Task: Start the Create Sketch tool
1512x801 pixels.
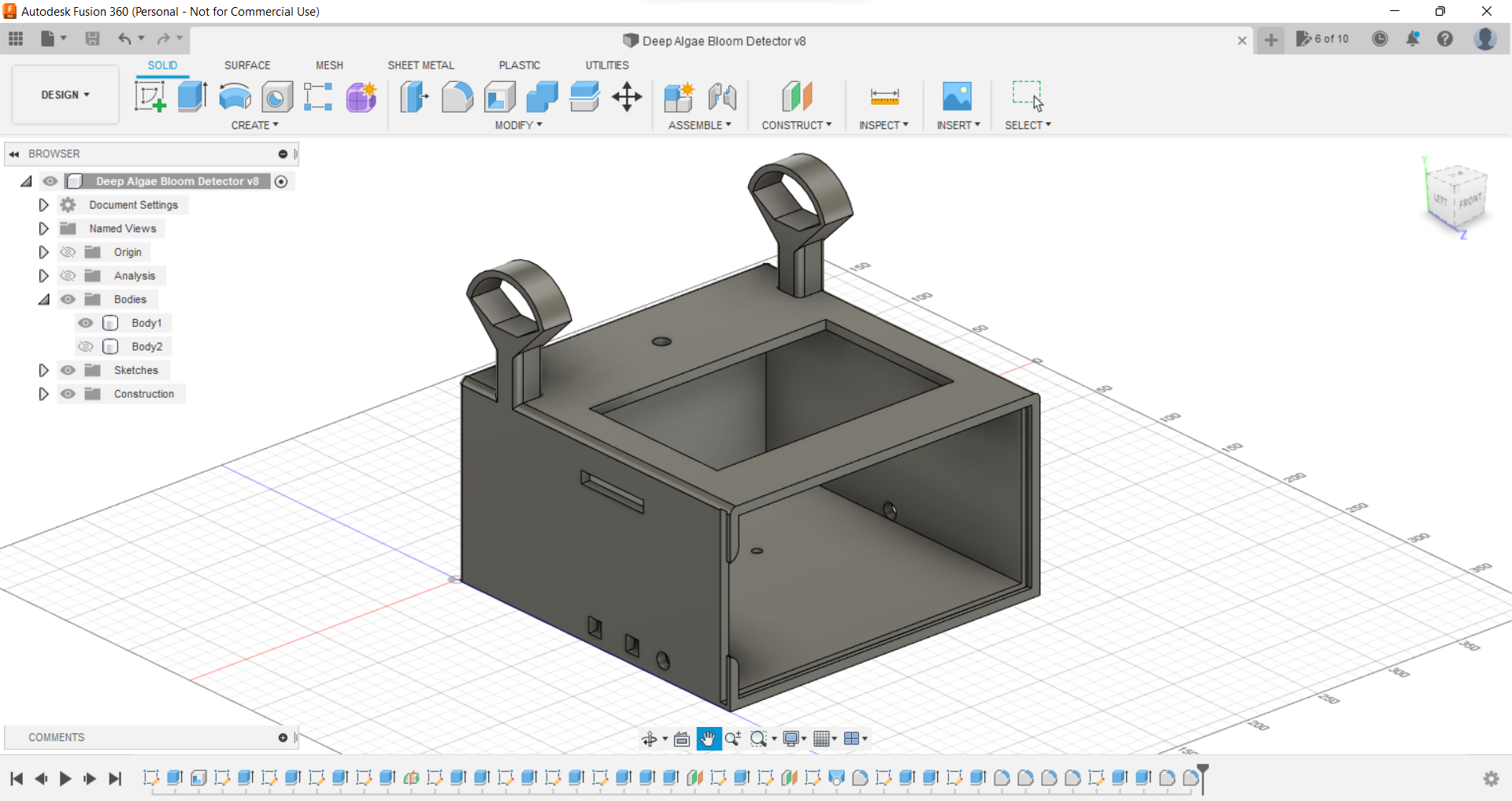Action: [x=150, y=97]
